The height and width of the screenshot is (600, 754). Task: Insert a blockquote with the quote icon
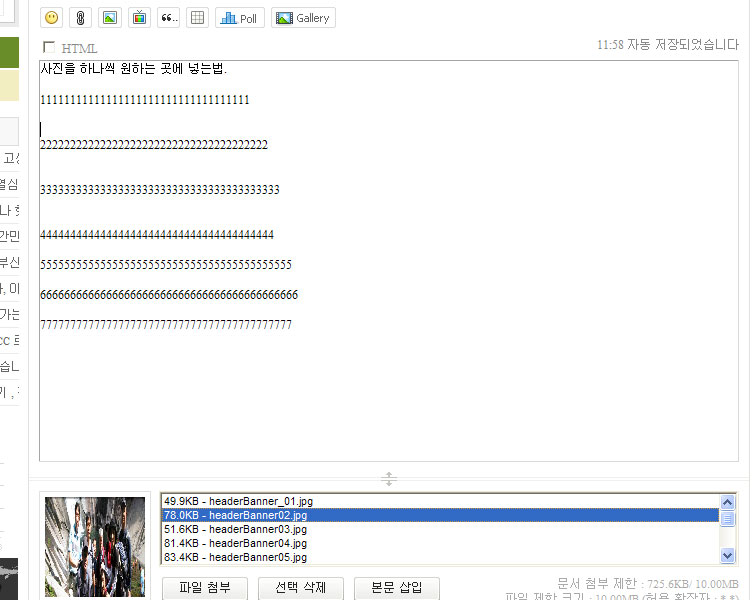[169, 18]
